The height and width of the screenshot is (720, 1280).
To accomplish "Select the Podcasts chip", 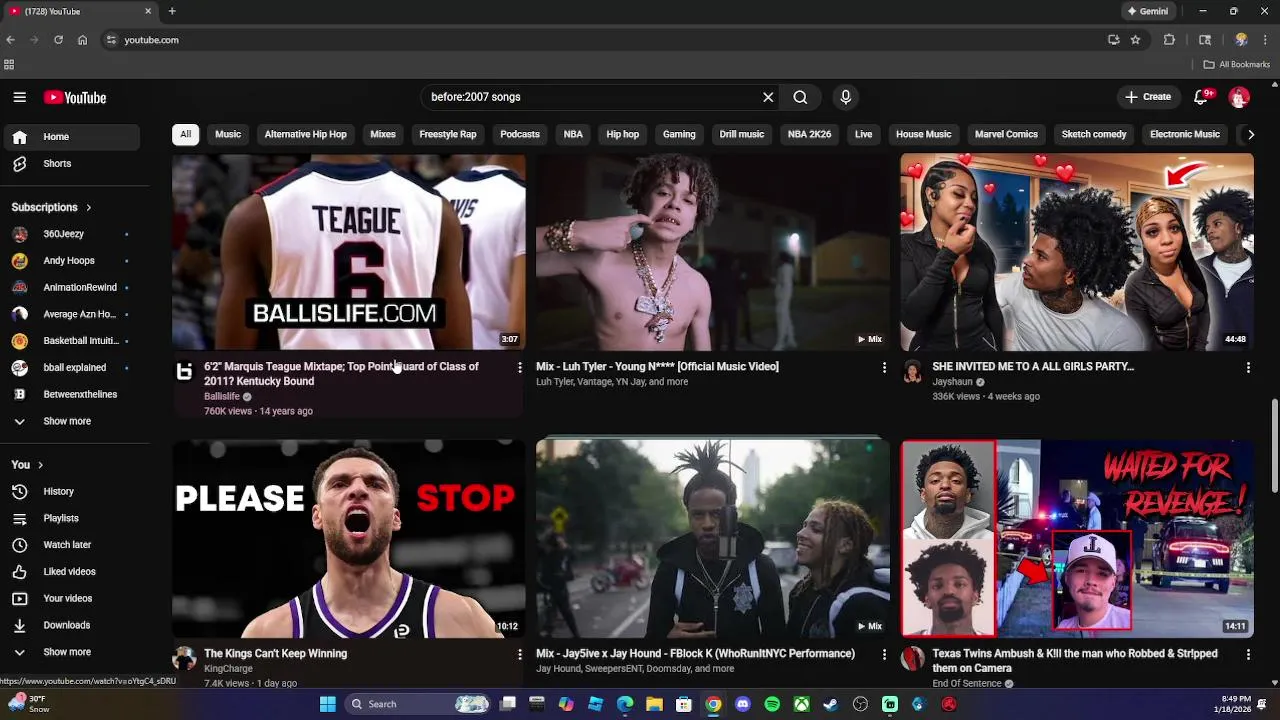I will click(520, 134).
